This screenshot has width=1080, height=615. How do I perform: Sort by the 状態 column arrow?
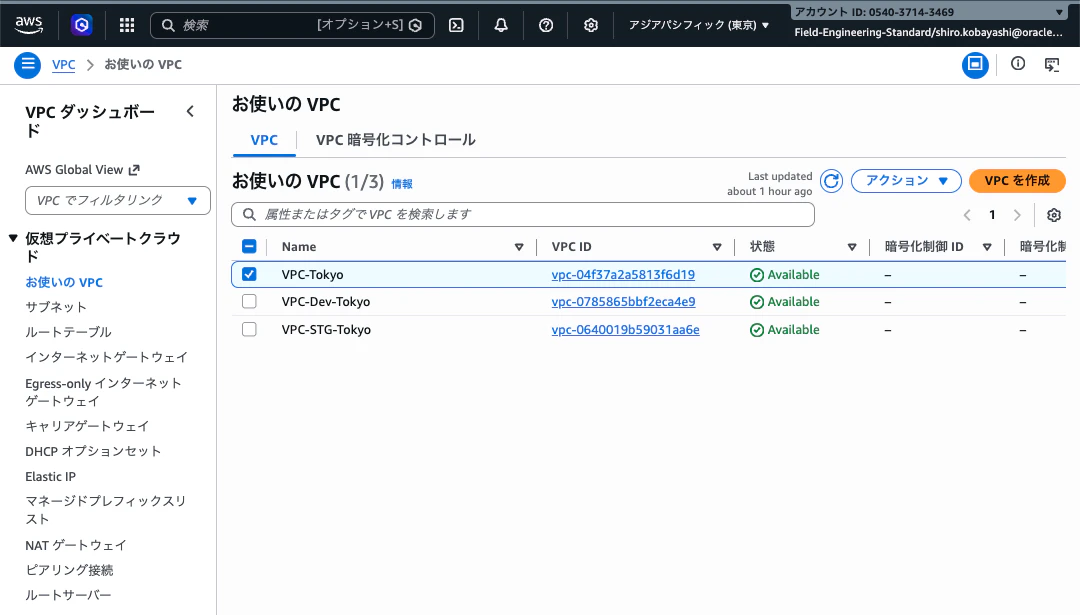[851, 247]
